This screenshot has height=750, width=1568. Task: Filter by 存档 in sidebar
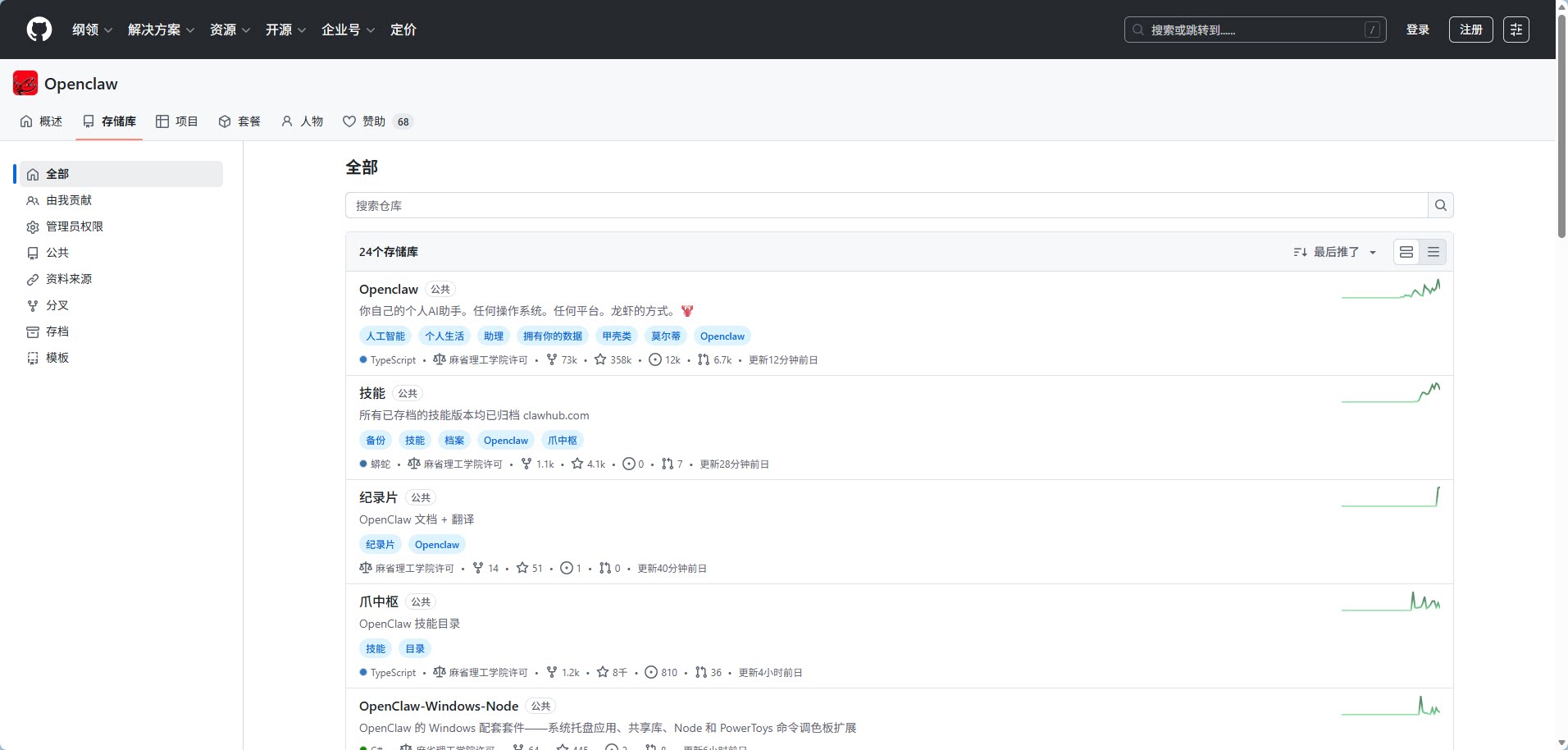(121, 332)
